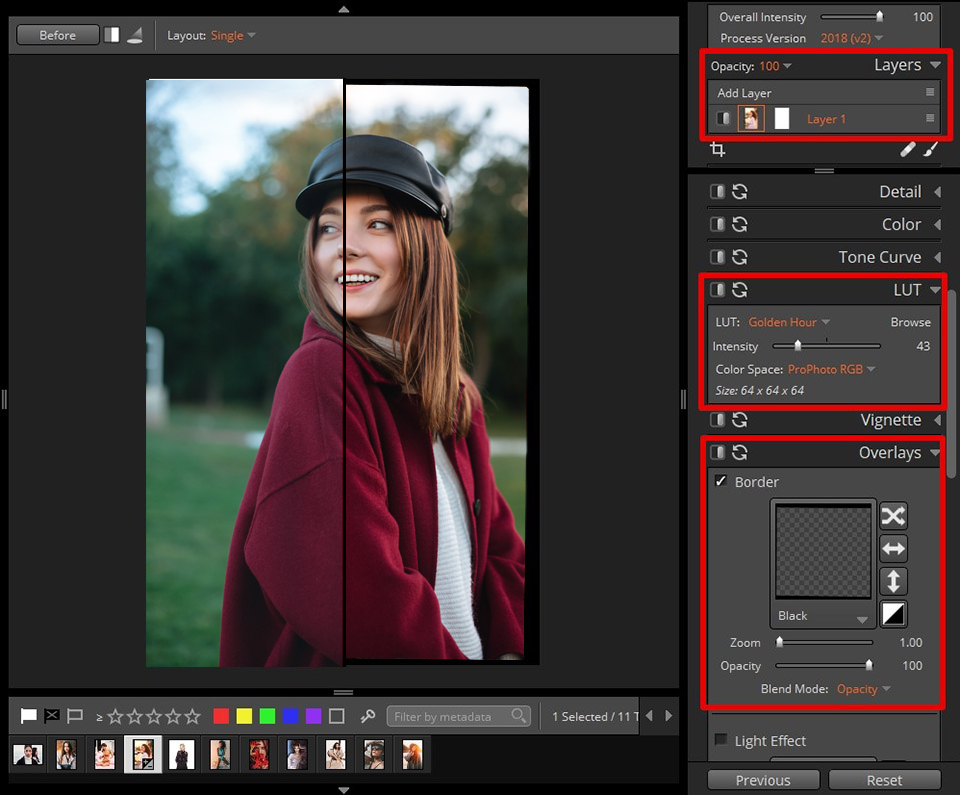
Task: Select the paint brush tool
Action: click(930, 150)
